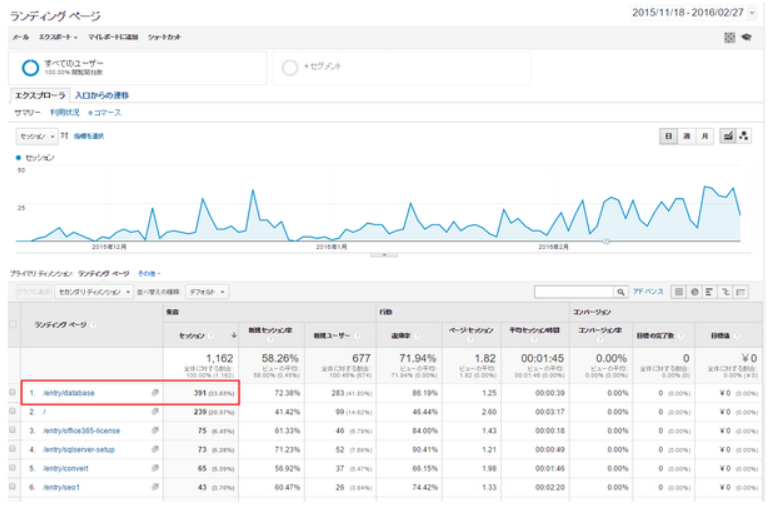Click external-open icon for the / row

point(155,411)
